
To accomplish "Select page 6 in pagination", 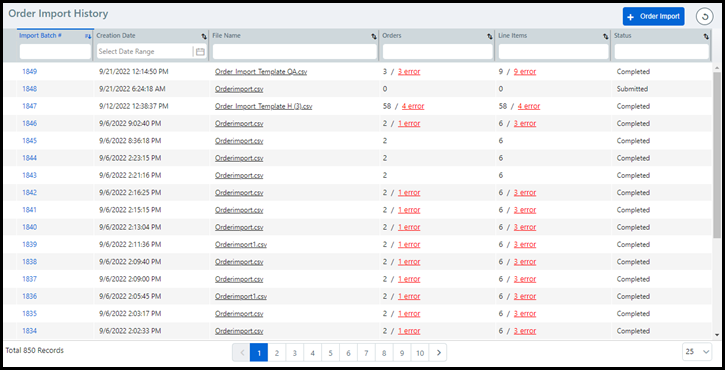I will pos(348,353).
